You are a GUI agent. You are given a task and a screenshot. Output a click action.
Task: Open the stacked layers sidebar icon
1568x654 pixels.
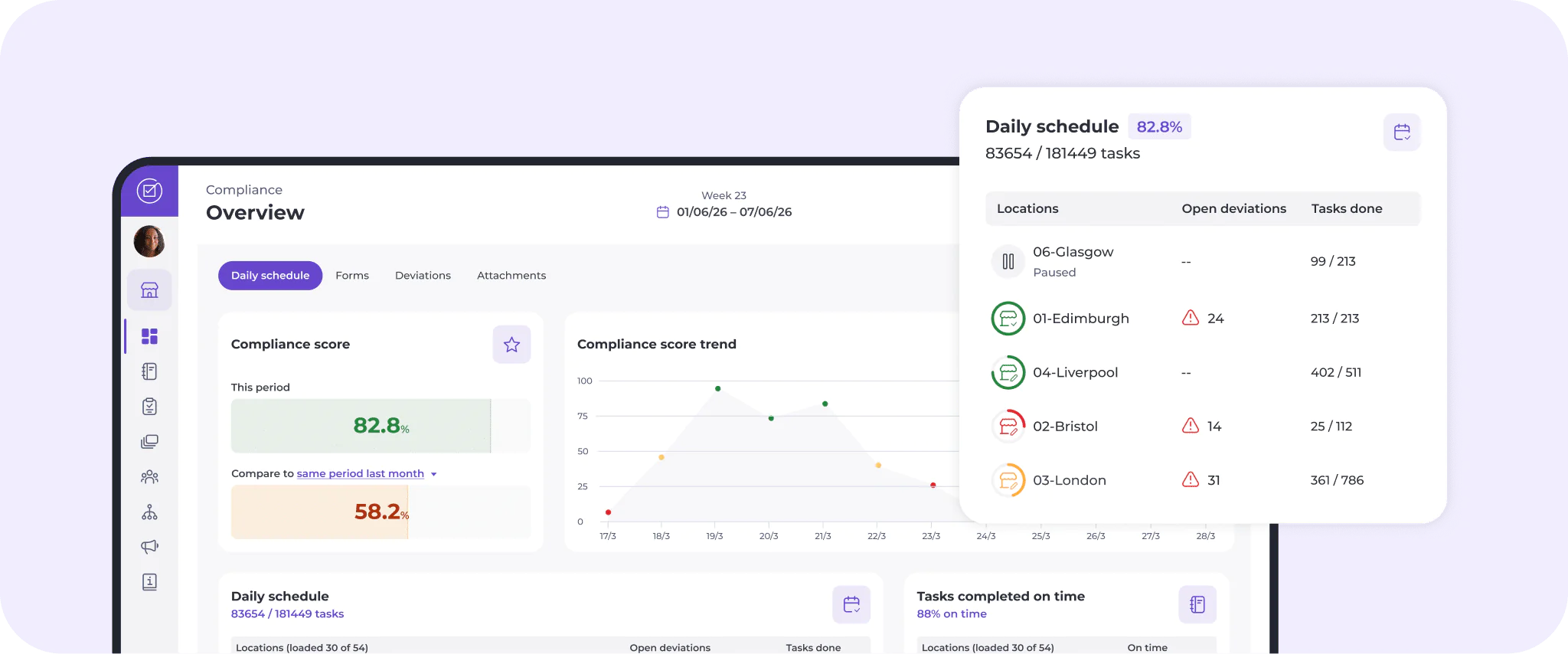(149, 442)
